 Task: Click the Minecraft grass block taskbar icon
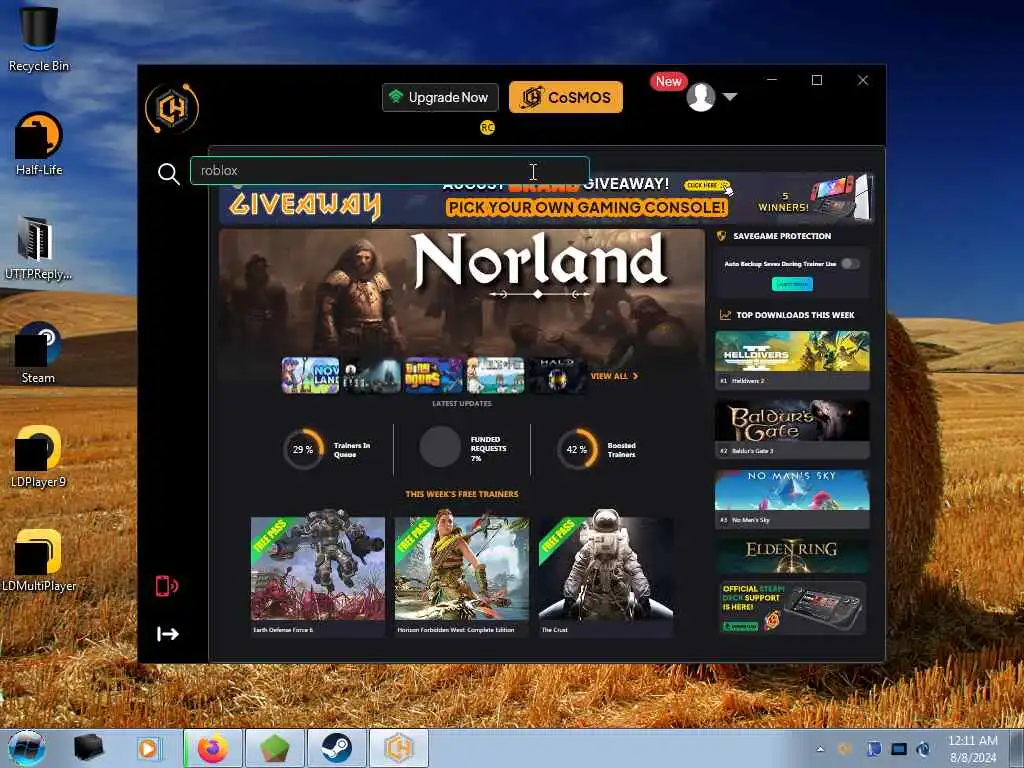(x=275, y=748)
